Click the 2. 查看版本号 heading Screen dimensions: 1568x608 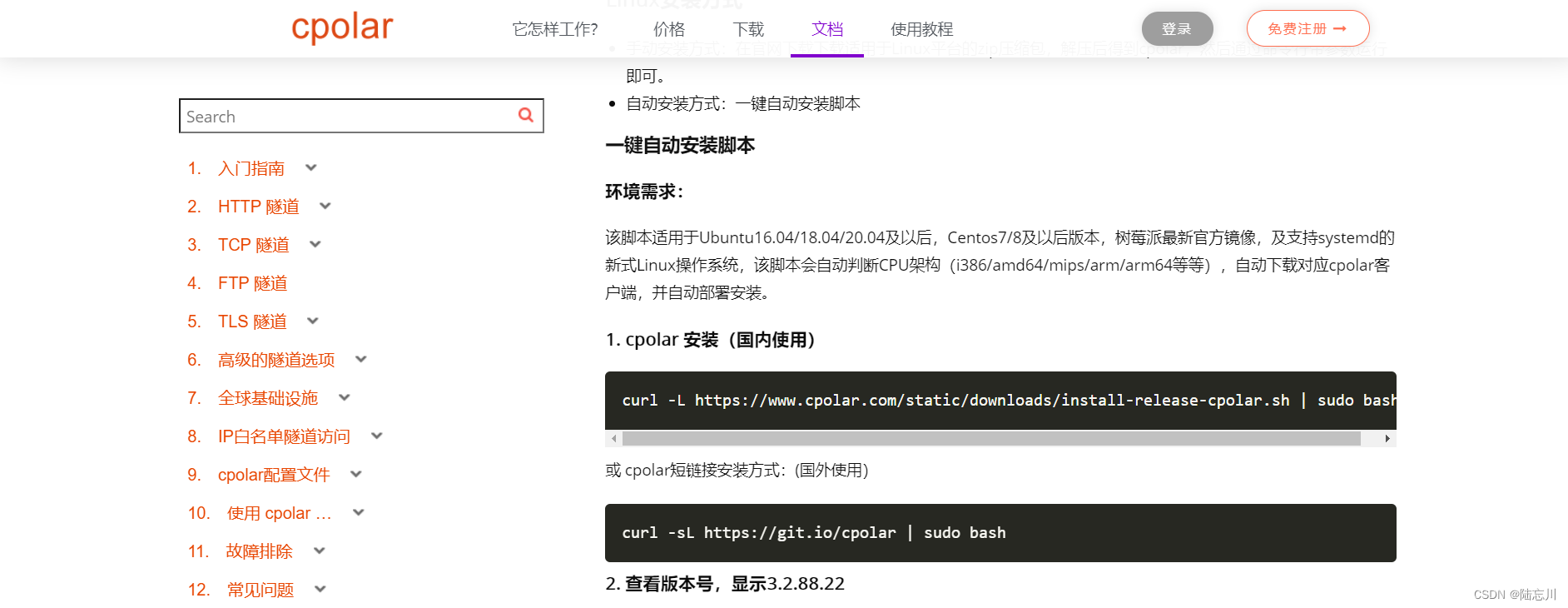725,584
